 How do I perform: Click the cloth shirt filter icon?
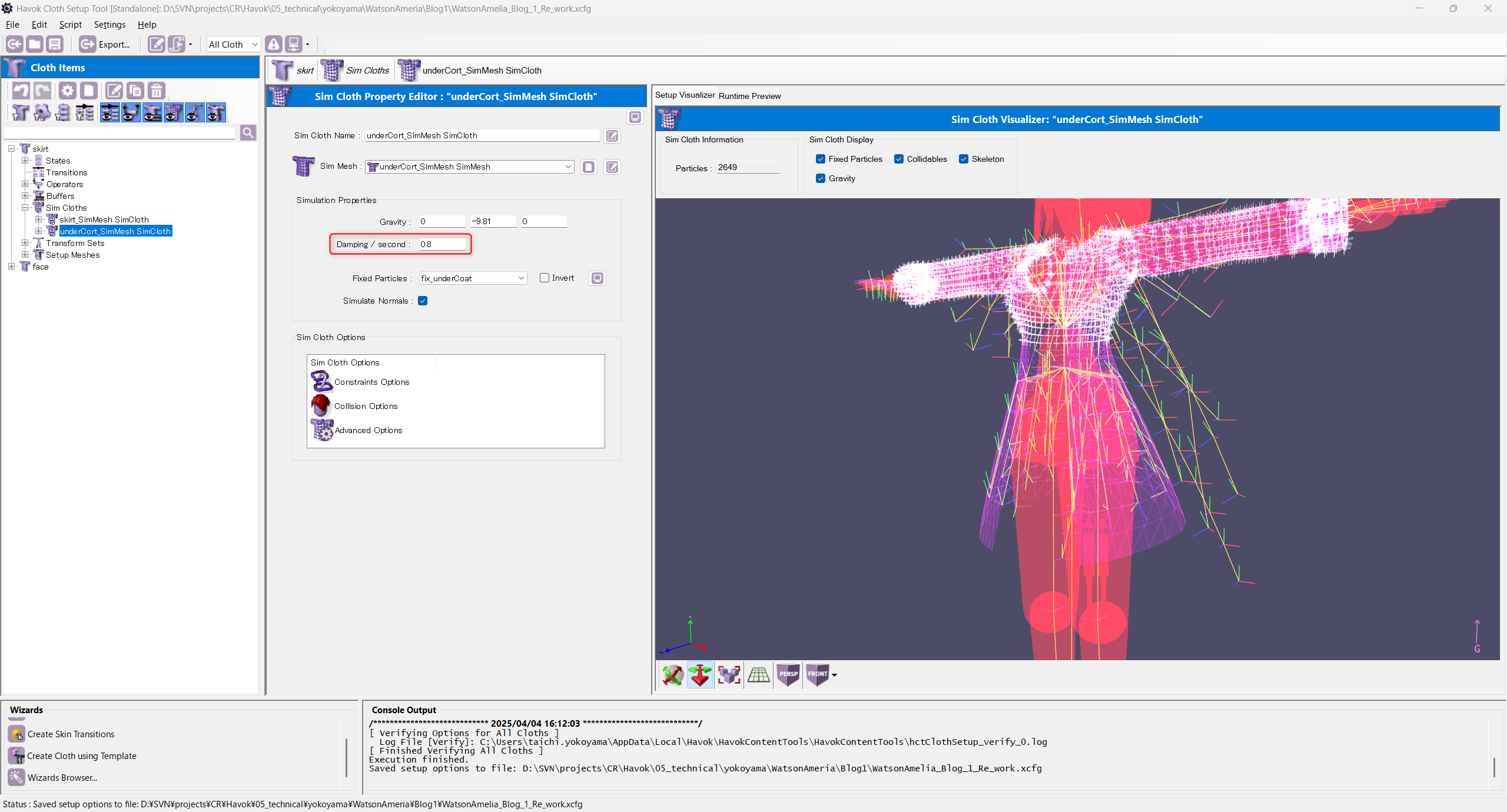(21, 112)
